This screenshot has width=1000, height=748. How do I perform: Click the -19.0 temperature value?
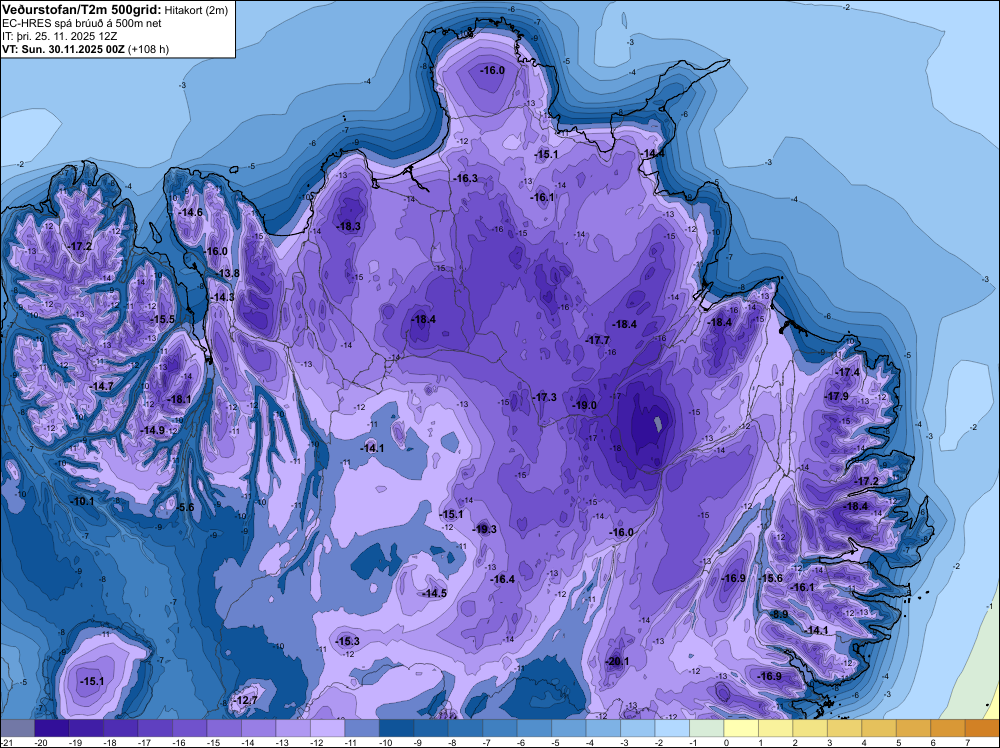584,406
